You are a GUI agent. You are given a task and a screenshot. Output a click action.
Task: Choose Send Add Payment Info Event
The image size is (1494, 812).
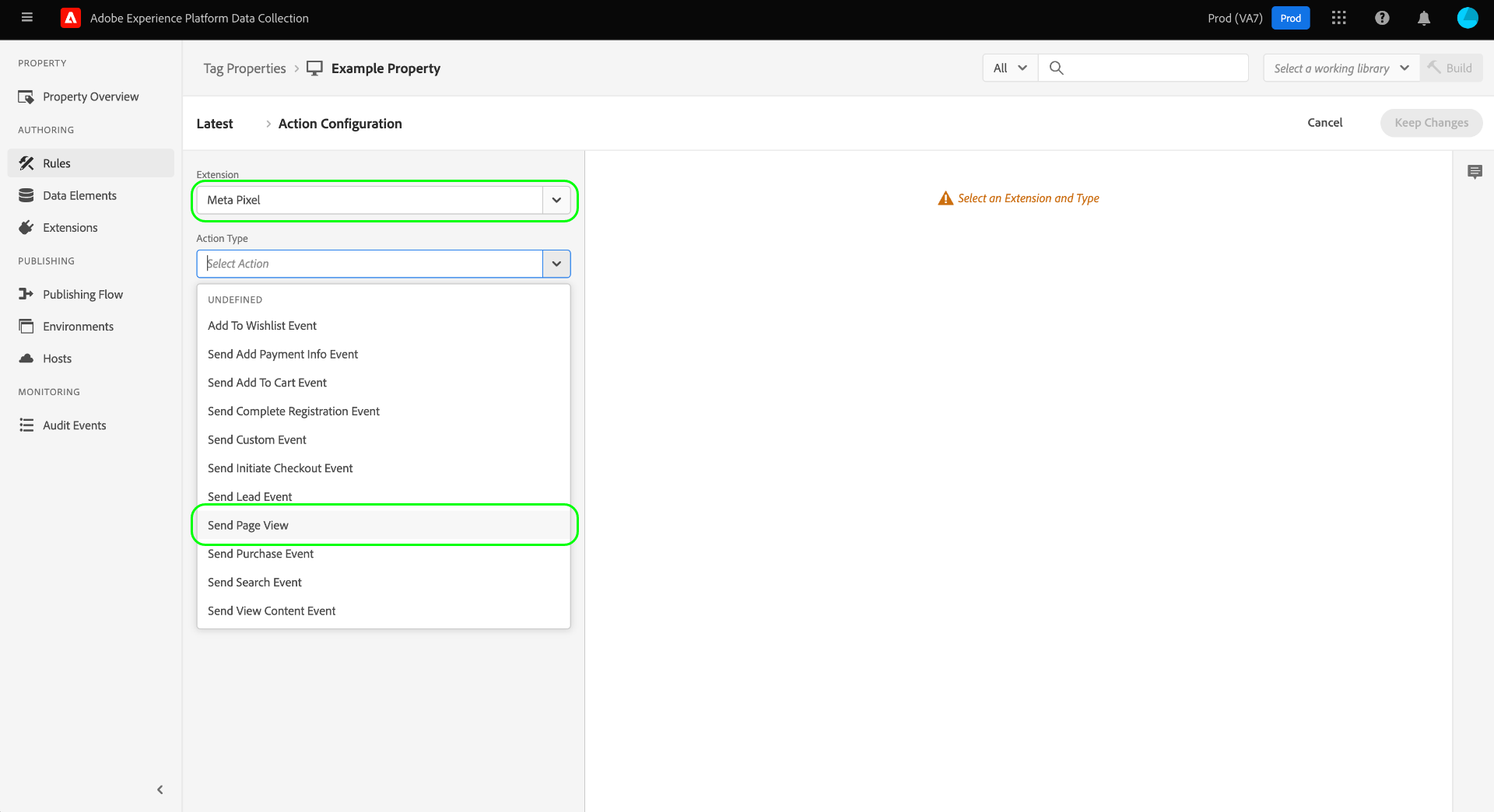tap(384, 354)
